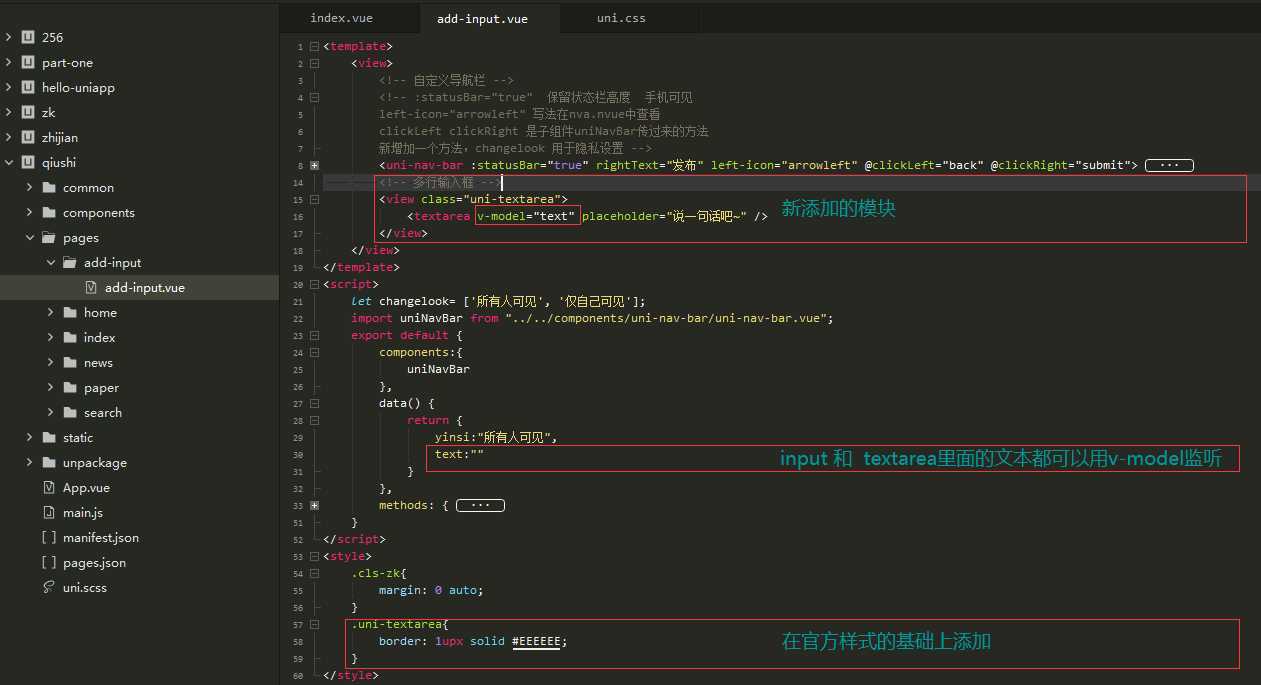Click the manifest.json bracket icon

tap(49, 537)
